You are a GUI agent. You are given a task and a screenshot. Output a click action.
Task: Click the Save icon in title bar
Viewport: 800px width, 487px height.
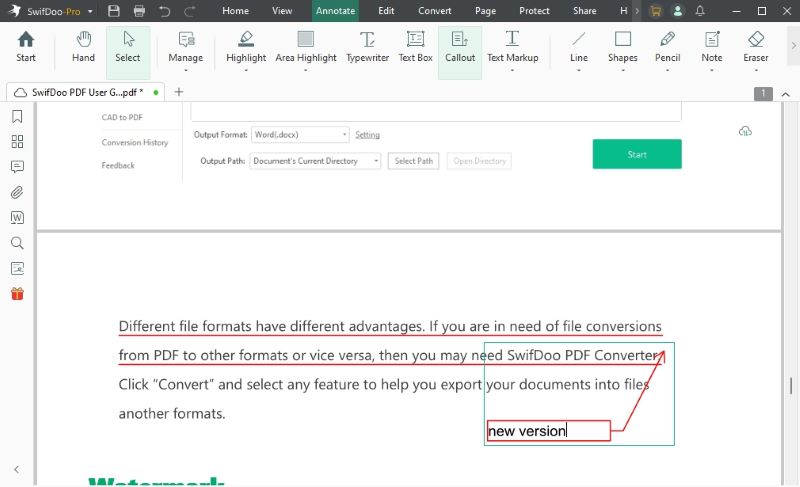[x=114, y=11]
